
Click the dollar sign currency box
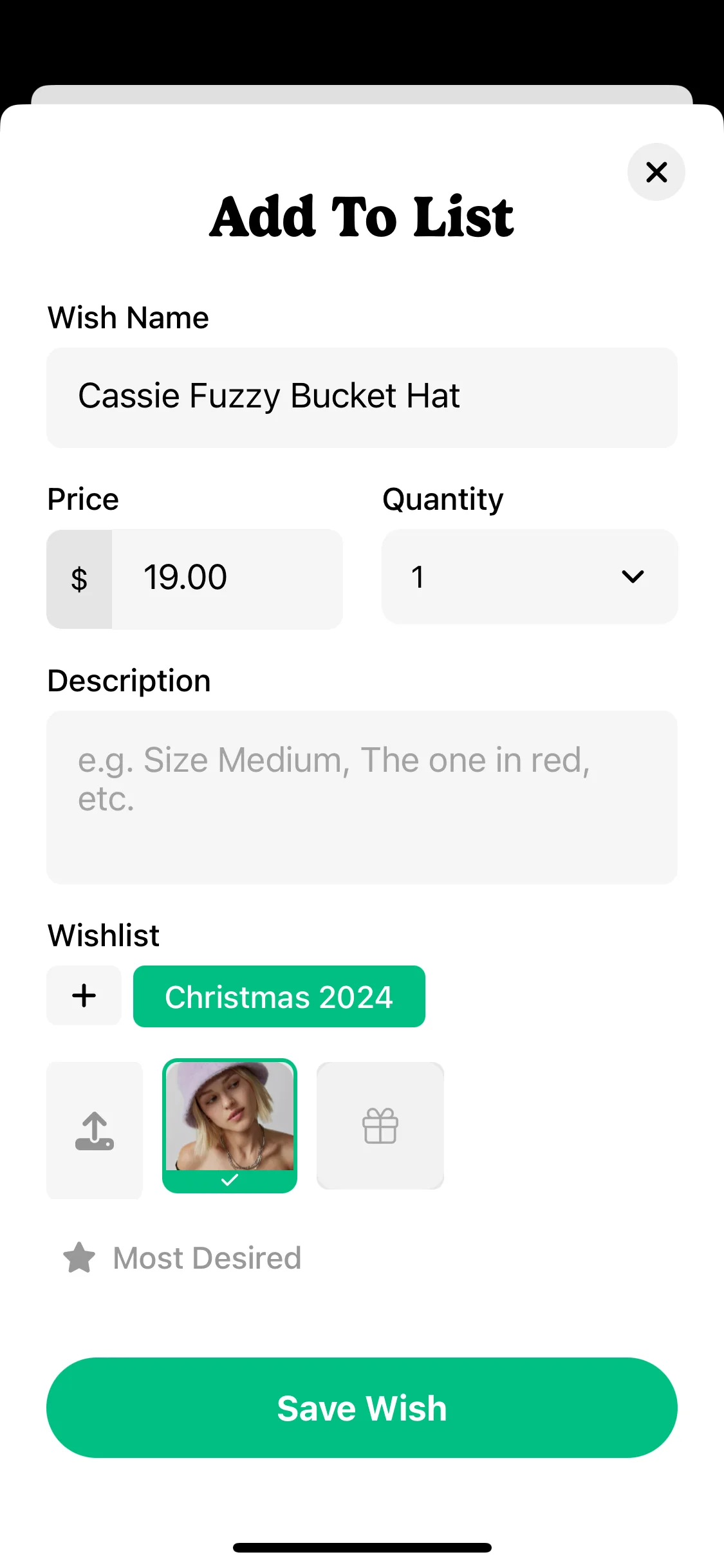pos(79,579)
